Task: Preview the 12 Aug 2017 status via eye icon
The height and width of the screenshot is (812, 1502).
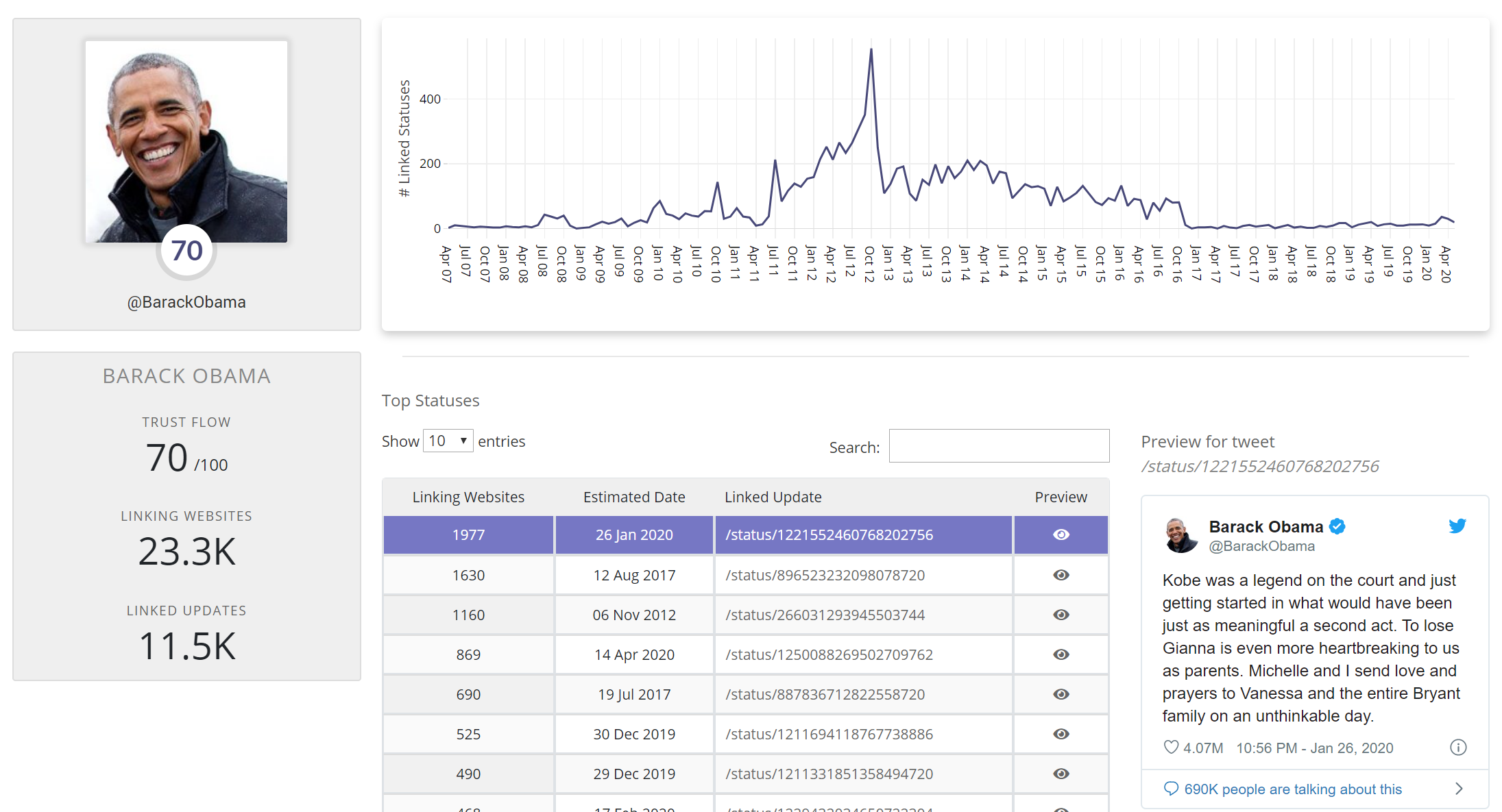Action: (x=1061, y=575)
